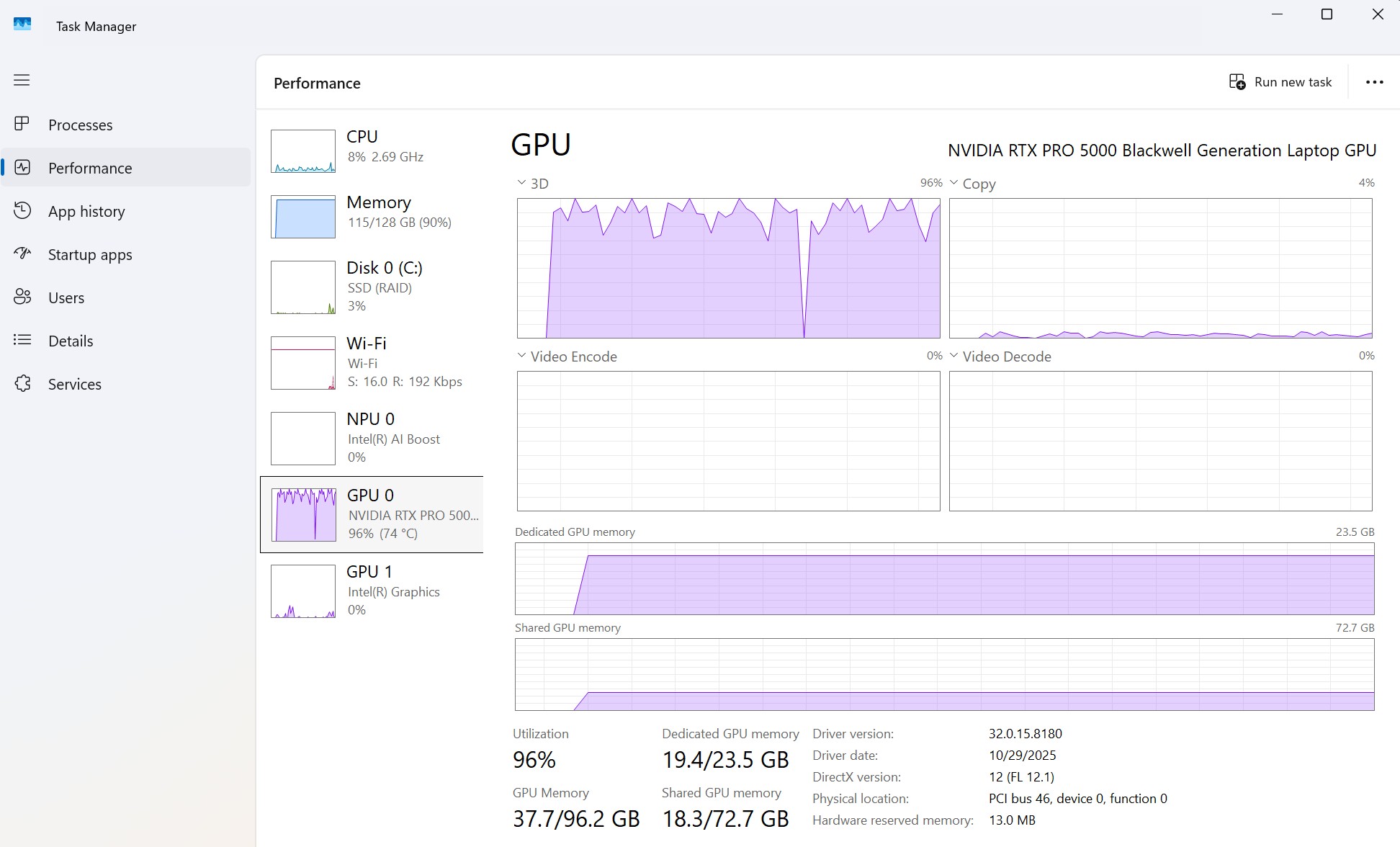This screenshot has width=1400, height=847.
Task: Select the CPU performance thumbnail
Action: click(x=302, y=151)
